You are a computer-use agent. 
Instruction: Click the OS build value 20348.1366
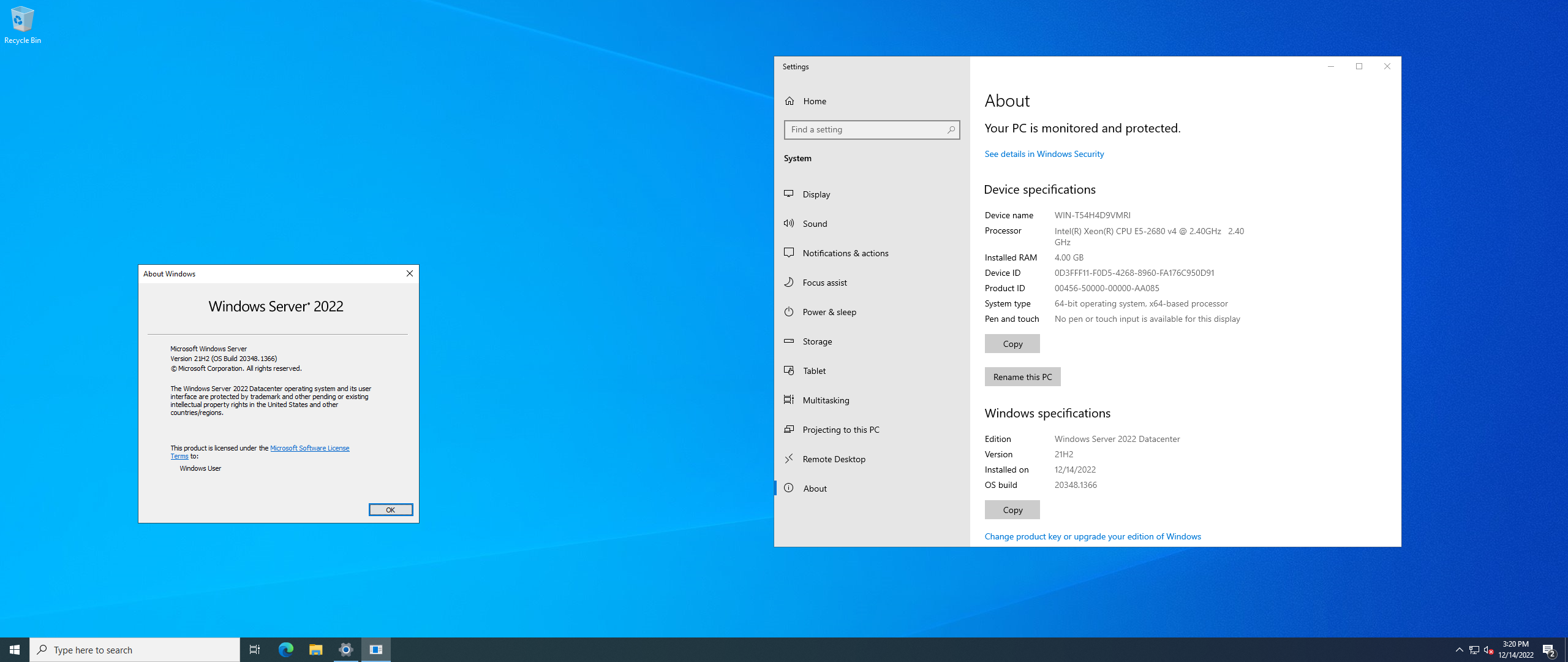pyautogui.click(x=1075, y=485)
